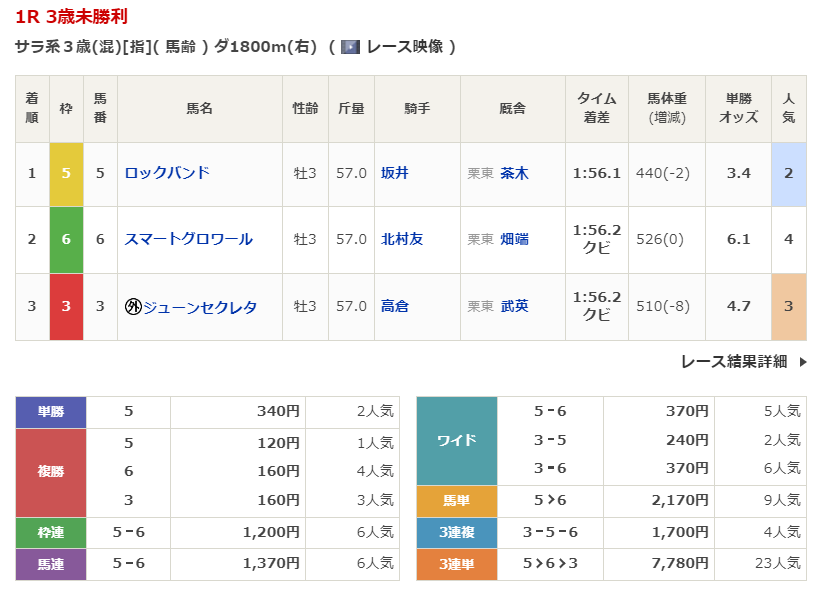Click the red frame 3 color cell
This screenshot has width=822, height=590.
point(66,307)
